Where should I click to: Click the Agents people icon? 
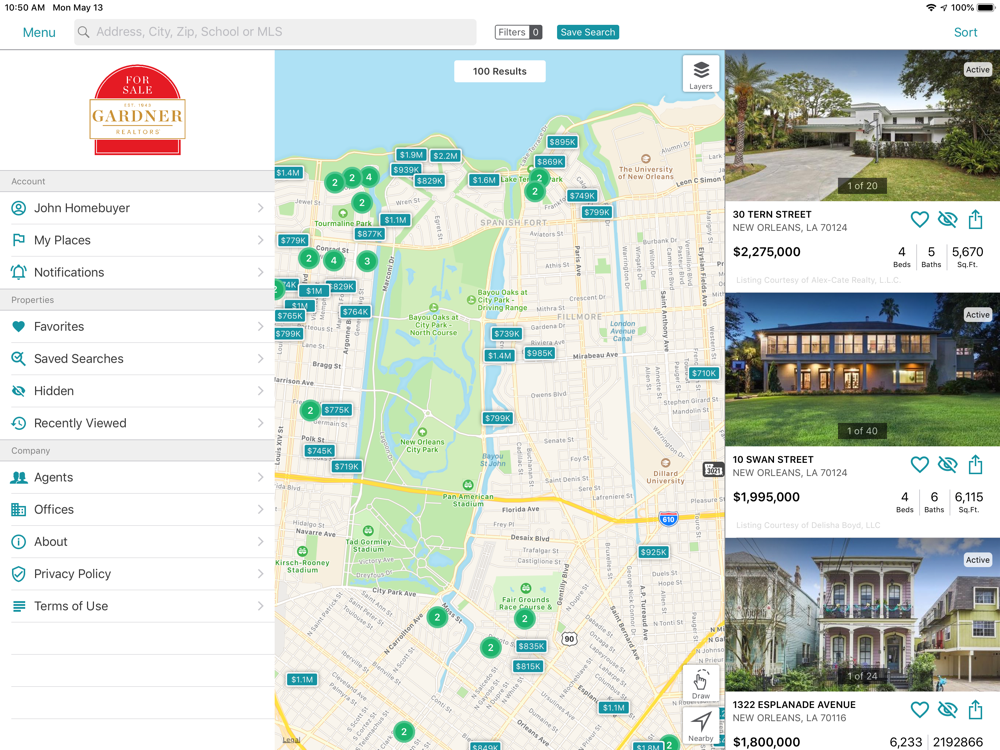point(19,477)
